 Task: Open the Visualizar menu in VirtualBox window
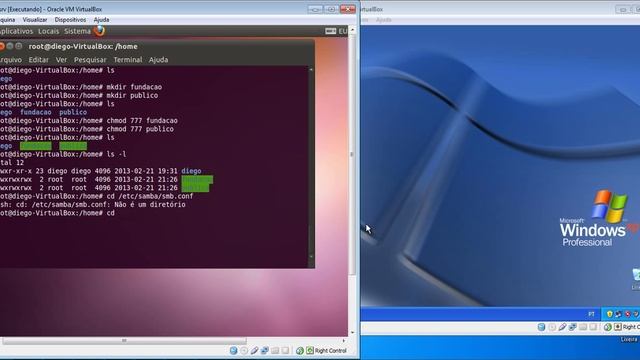pos(35,20)
